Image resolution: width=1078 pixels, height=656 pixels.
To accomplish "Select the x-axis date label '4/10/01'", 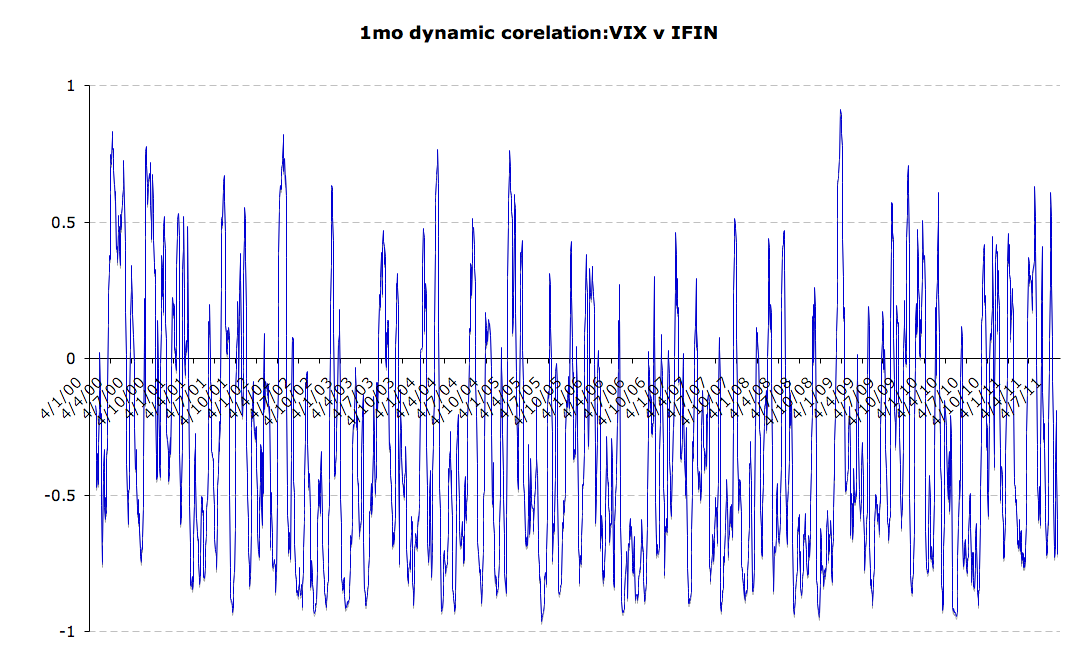I will pyautogui.click(x=205, y=400).
